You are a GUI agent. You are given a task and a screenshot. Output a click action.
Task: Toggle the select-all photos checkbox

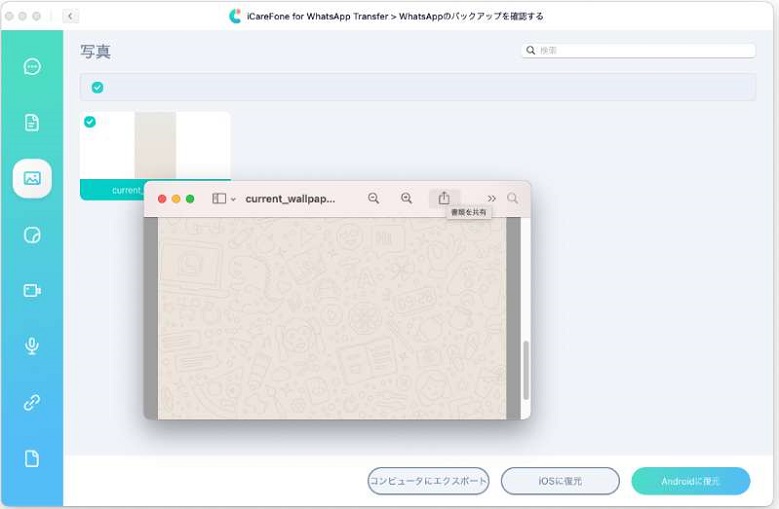click(x=97, y=87)
